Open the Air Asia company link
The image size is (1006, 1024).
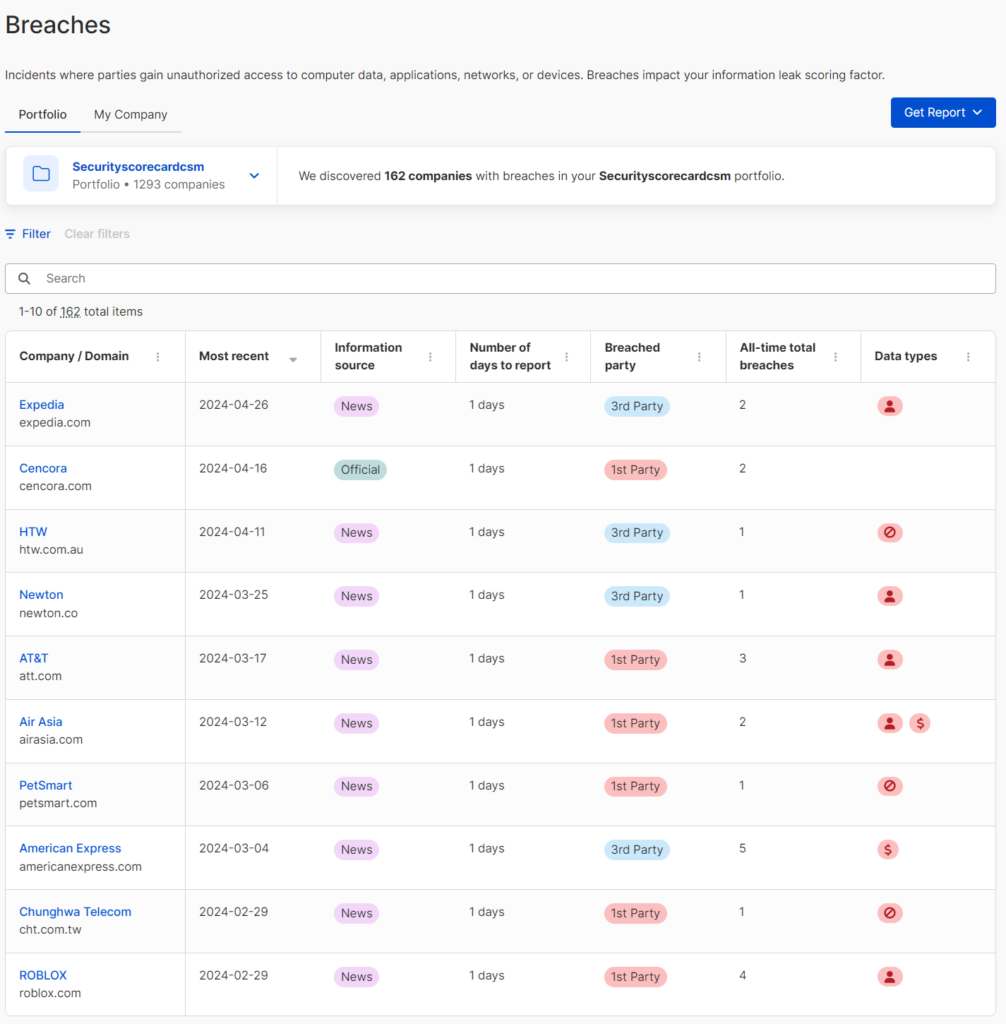pyautogui.click(x=41, y=722)
